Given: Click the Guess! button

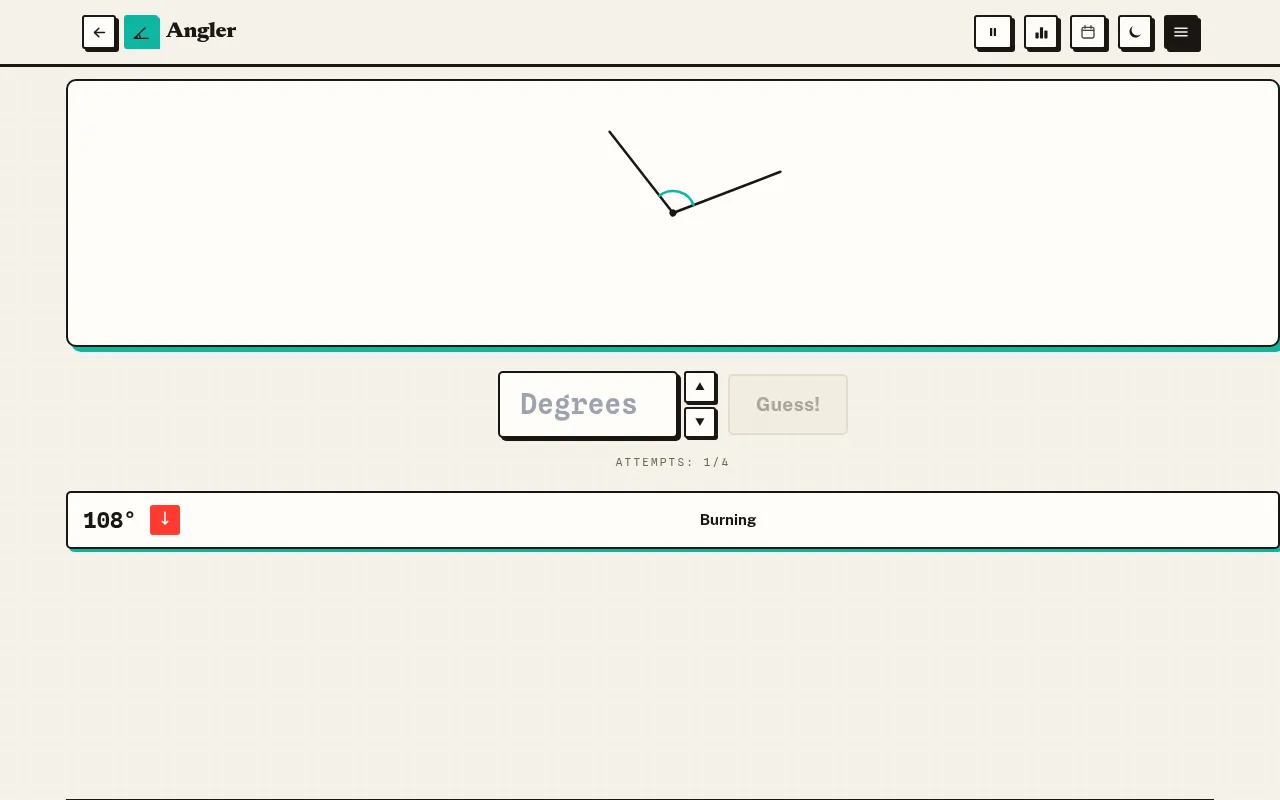Looking at the screenshot, I should [788, 404].
